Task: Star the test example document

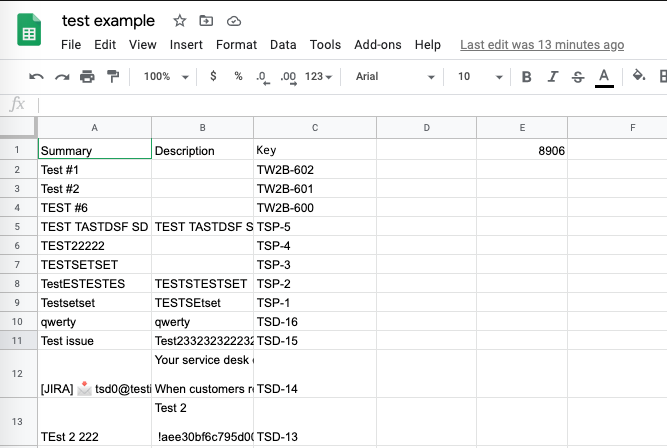Action: (x=180, y=20)
